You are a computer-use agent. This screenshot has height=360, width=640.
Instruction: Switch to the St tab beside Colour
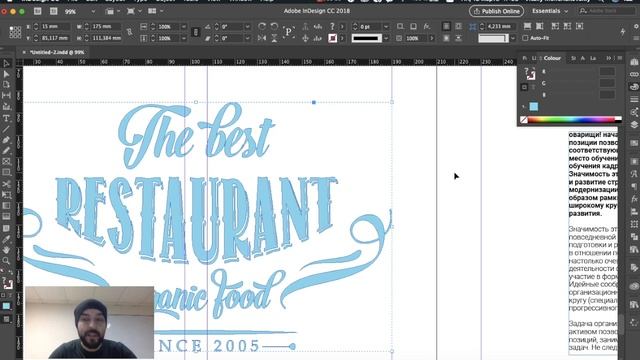[573, 58]
